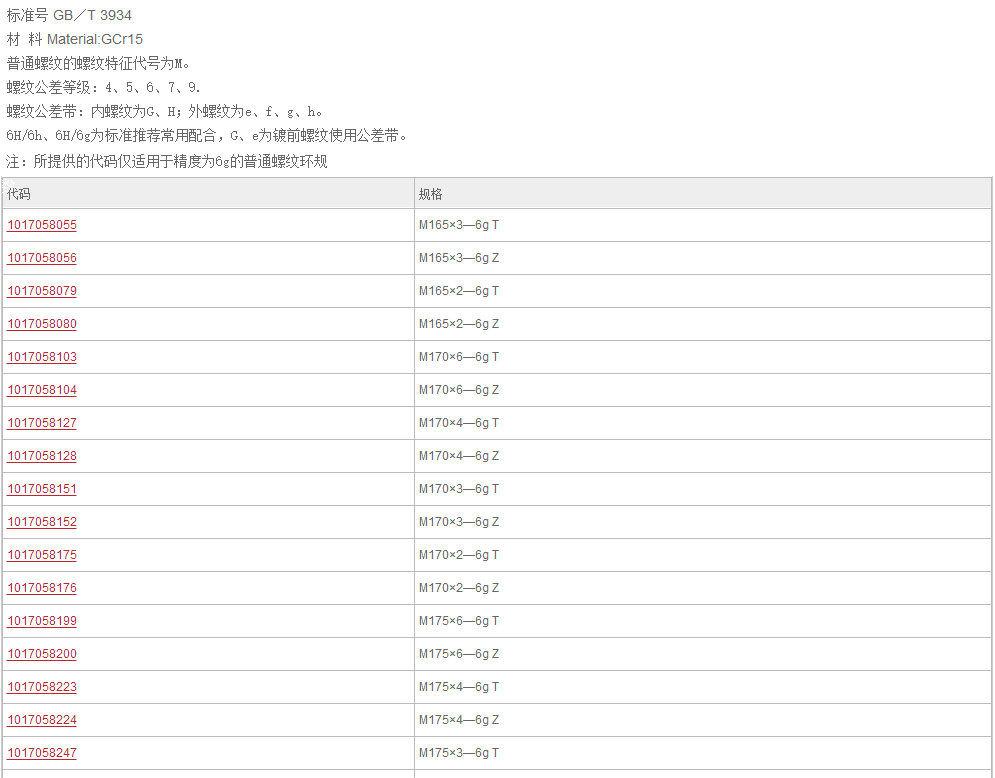Open product code link 1017058080
The height and width of the screenshot is (778, 995).
pos(42,324)
